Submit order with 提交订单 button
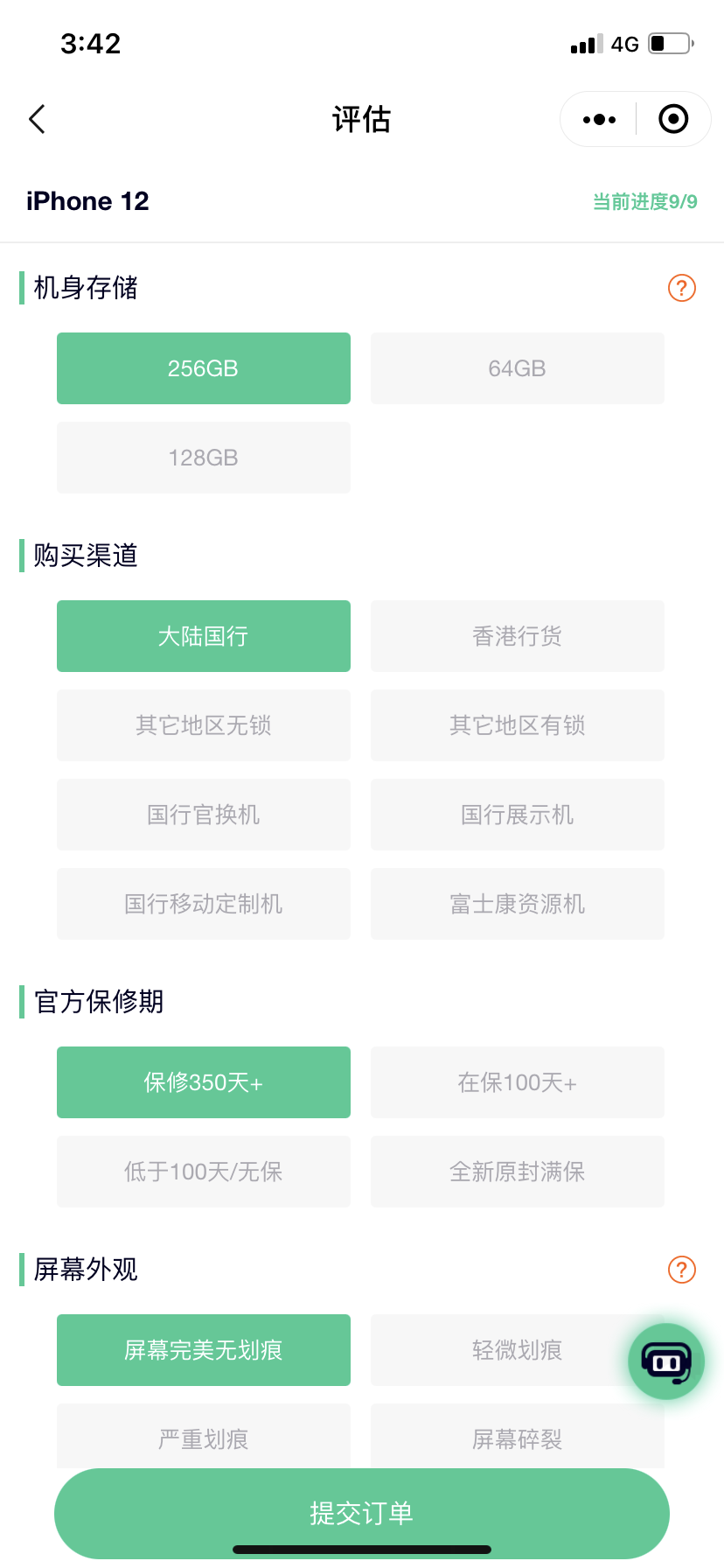Image resolution: width=724 pixels, height=1568 pixels. pos(362,1513)
